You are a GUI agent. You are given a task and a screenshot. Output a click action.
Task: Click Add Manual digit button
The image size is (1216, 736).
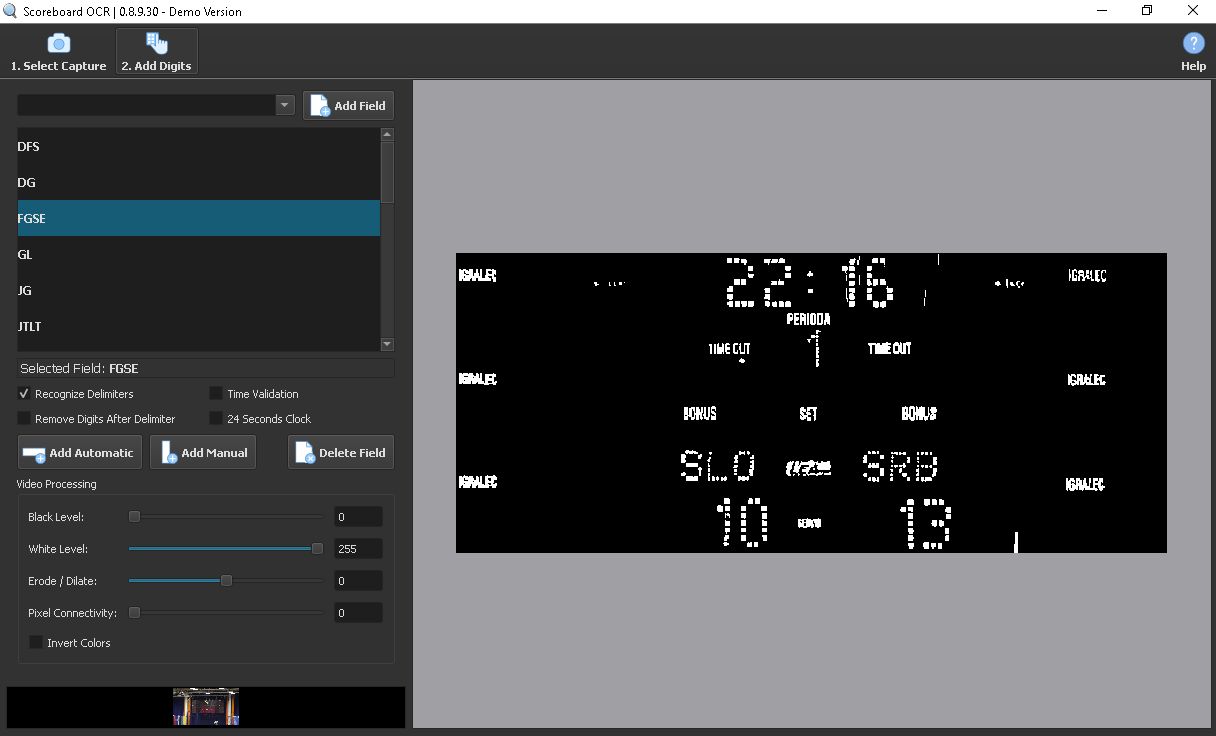click(x=203, y=453)
